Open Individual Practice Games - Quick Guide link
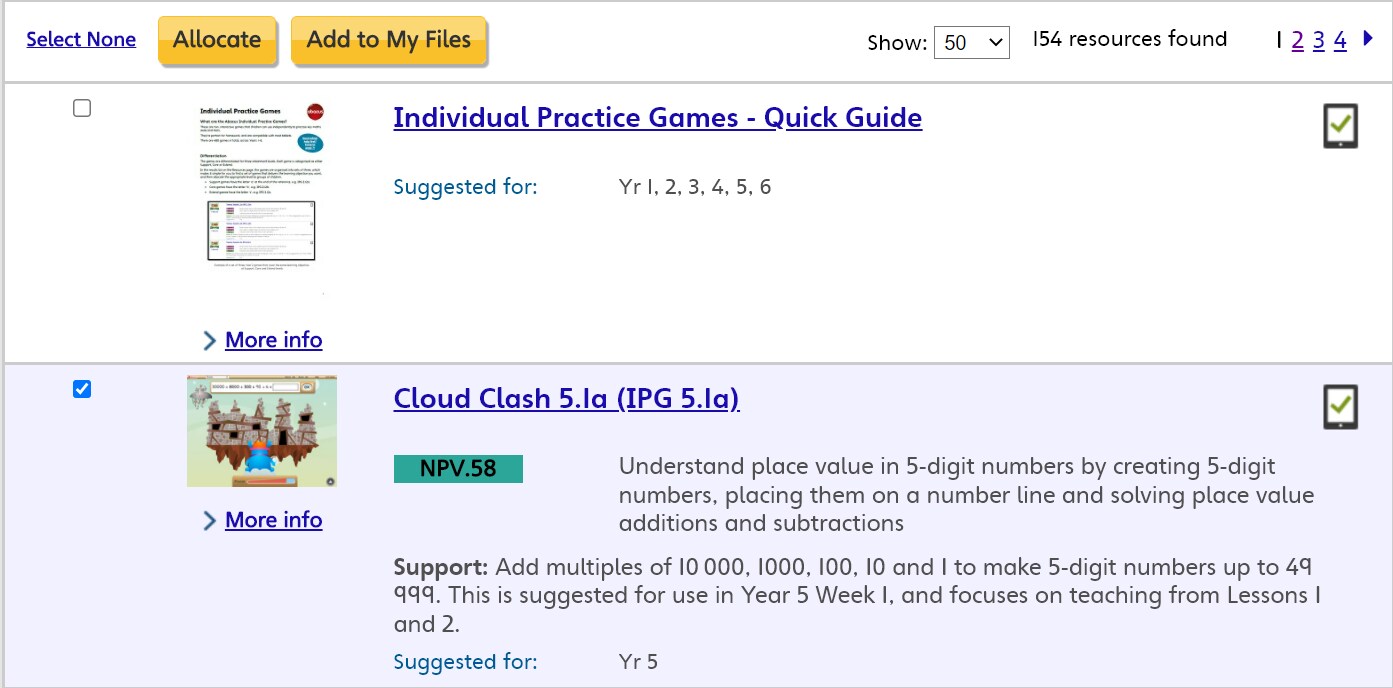 [657, 118]
